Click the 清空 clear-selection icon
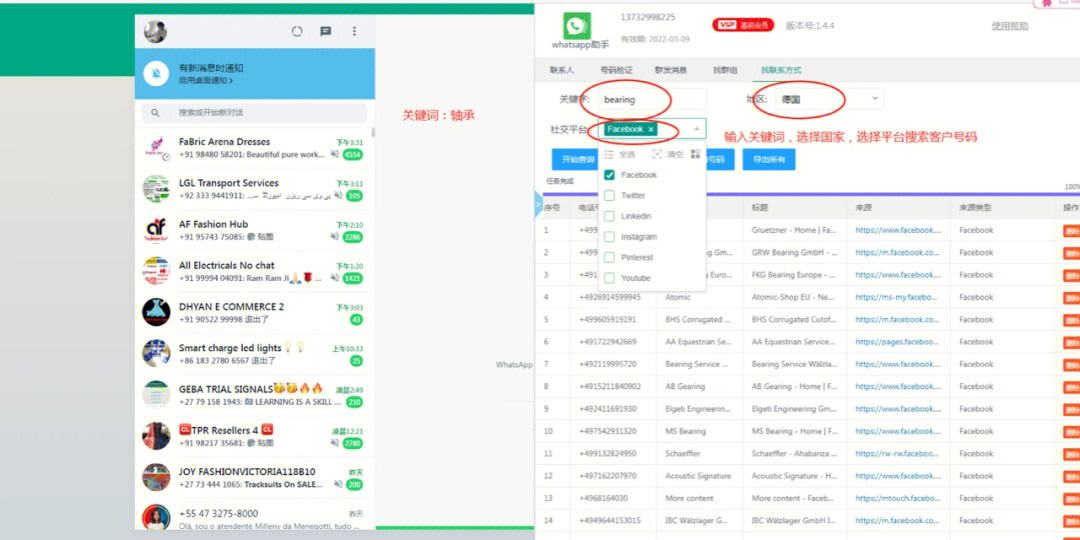1080x540 pixels. click(x=656, y=154)
